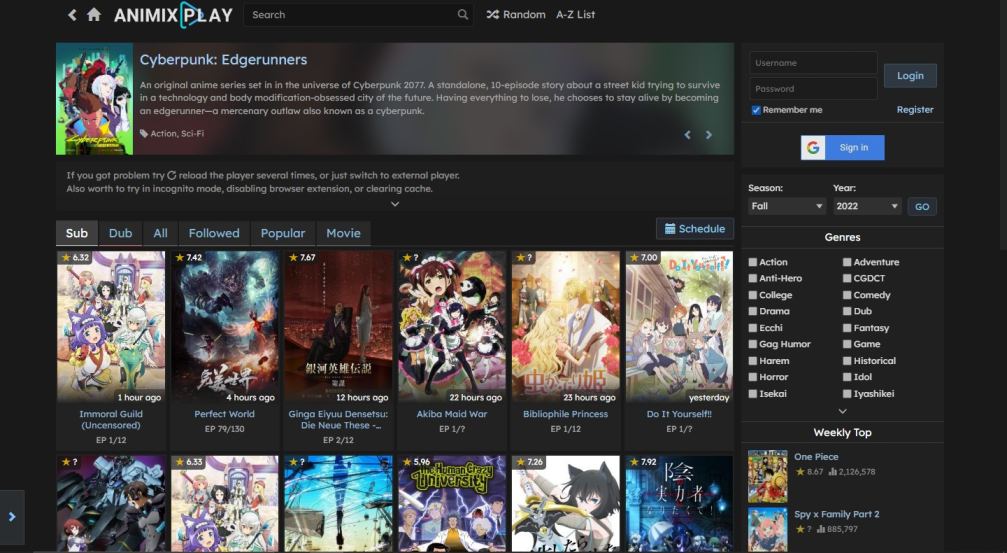Switch to the Dub tab

(x=120, y=233)
